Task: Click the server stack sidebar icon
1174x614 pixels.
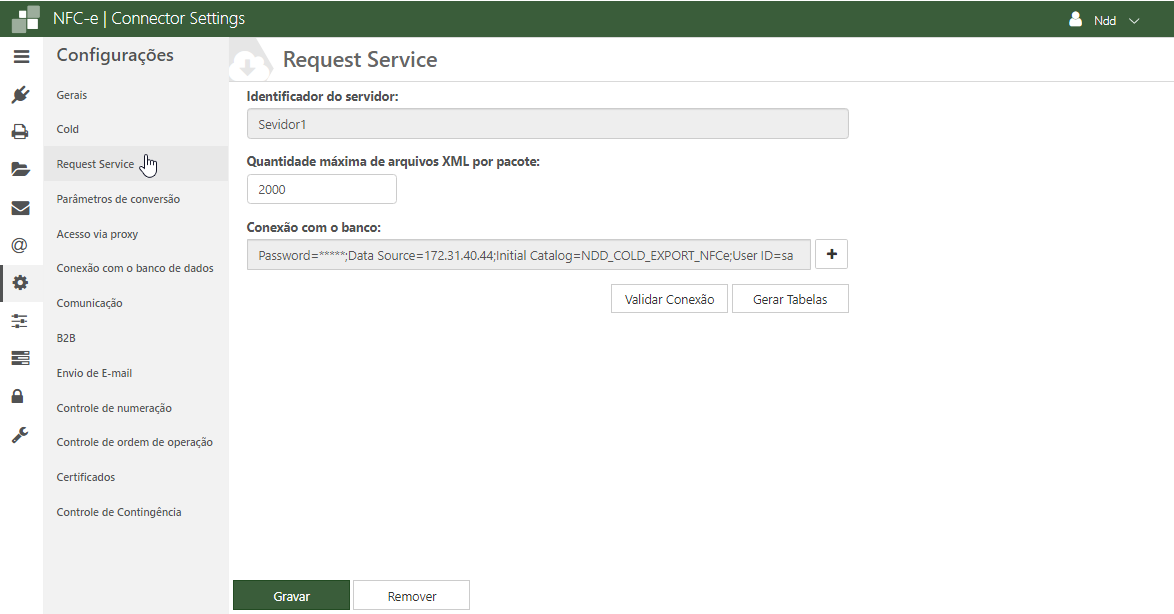Action: 20,358
